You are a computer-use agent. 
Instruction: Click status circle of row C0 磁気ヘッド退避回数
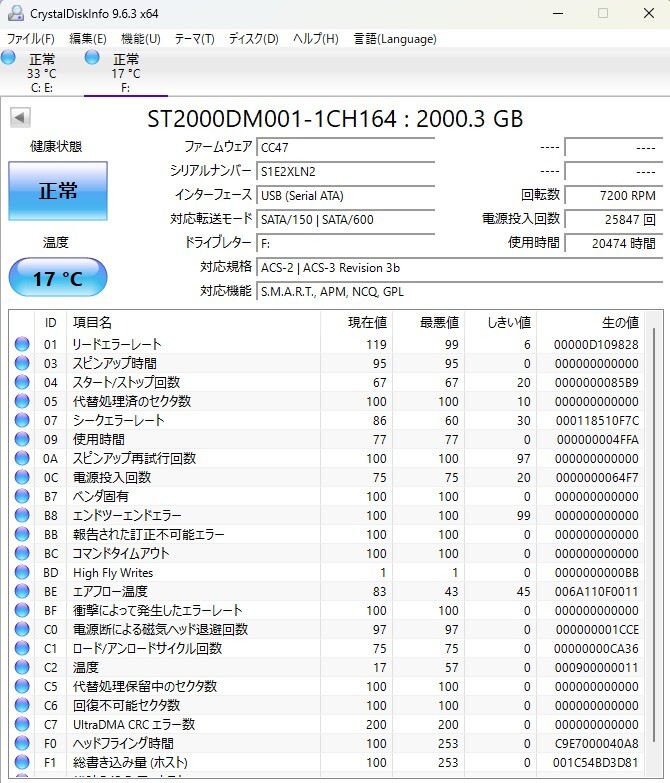22,629
